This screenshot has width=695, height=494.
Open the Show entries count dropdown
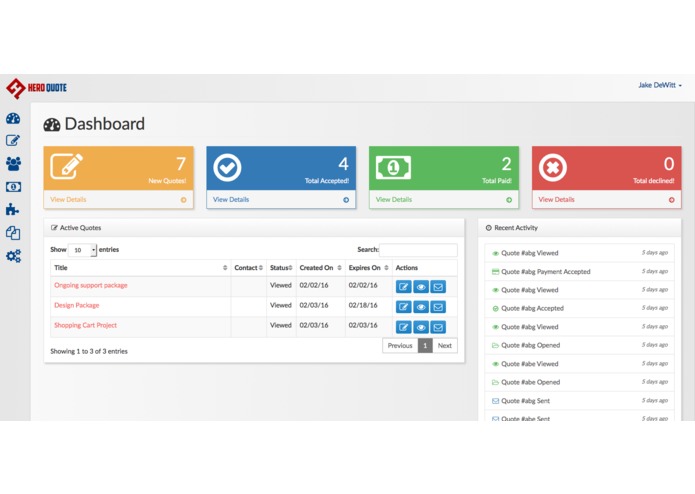point(82,250)
